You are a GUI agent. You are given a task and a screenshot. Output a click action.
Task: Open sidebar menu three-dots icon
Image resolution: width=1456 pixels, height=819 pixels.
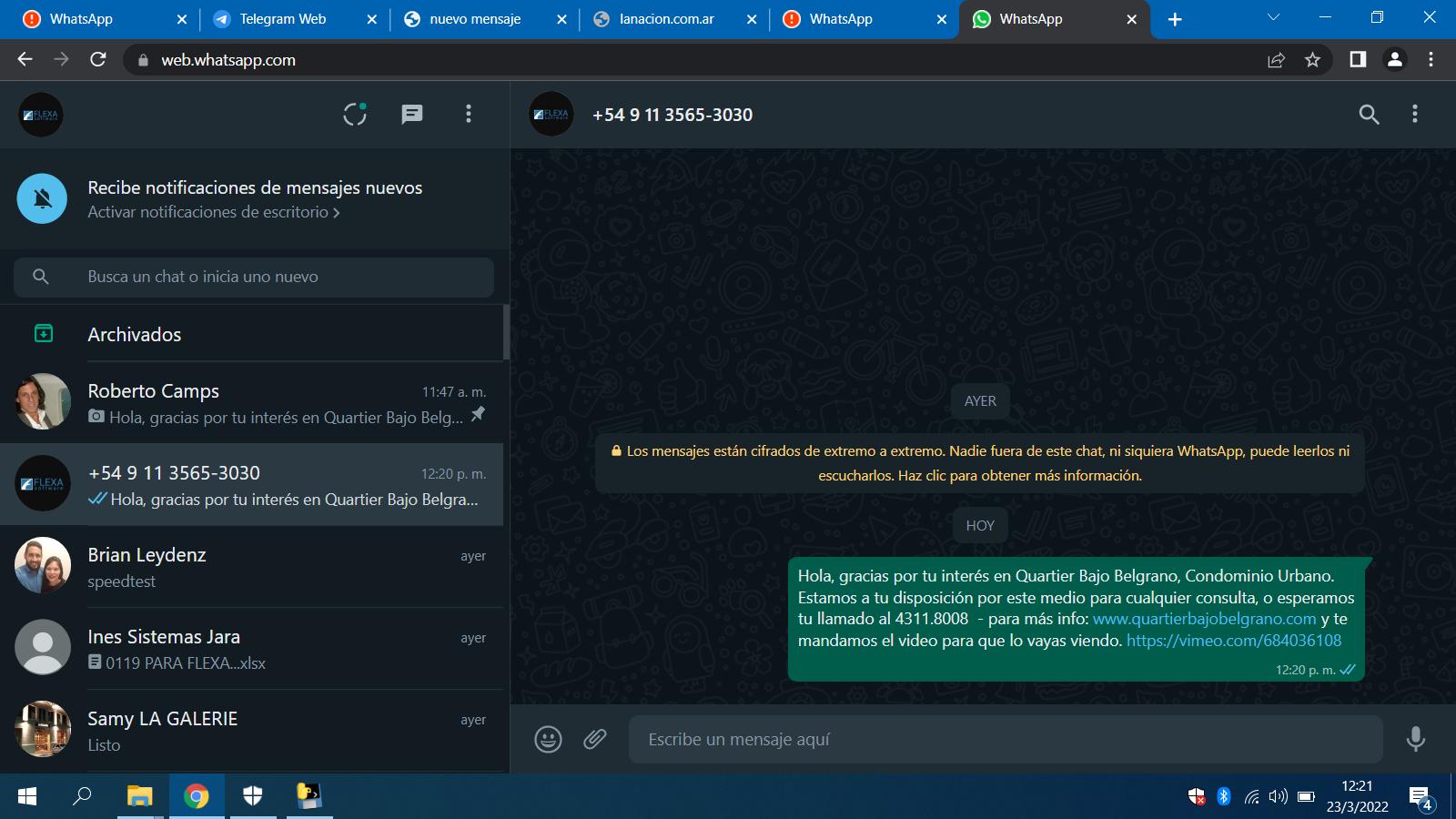[x=469, y=114]
